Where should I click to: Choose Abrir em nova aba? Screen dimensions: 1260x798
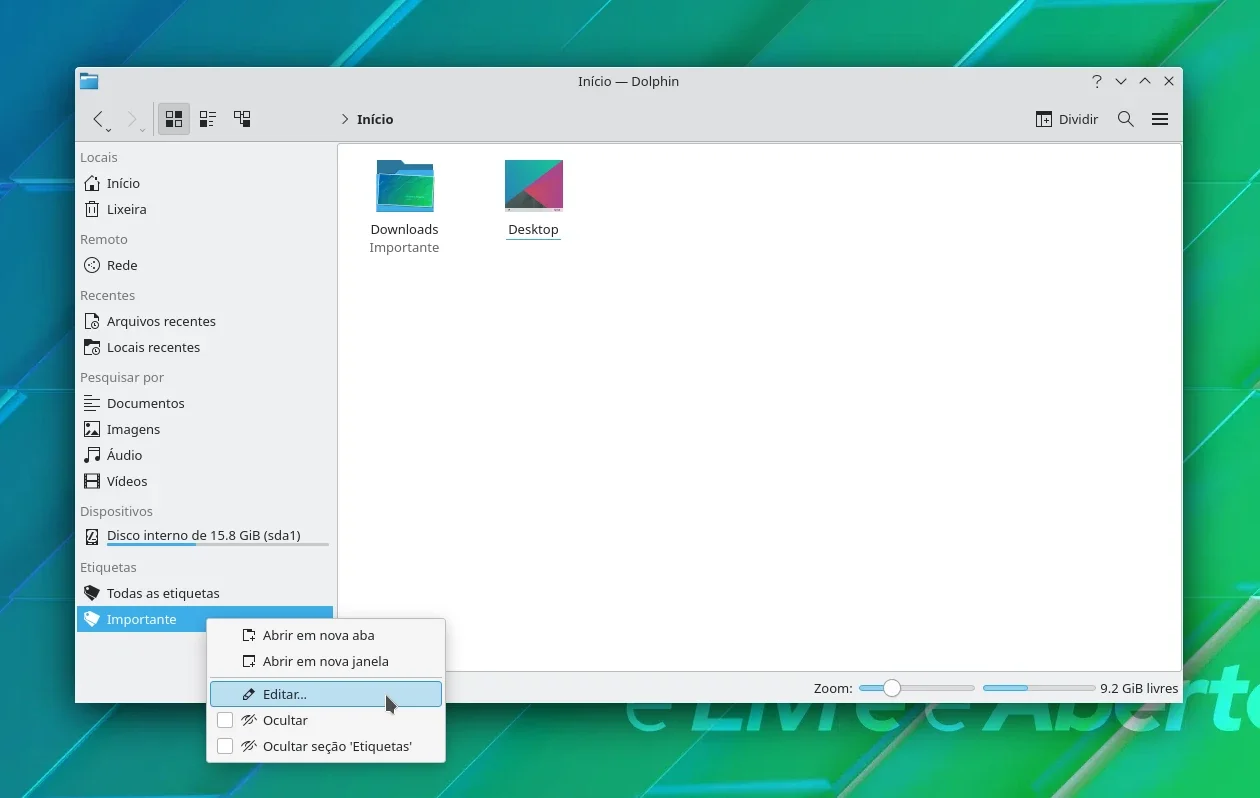click(x=326, y=635)
